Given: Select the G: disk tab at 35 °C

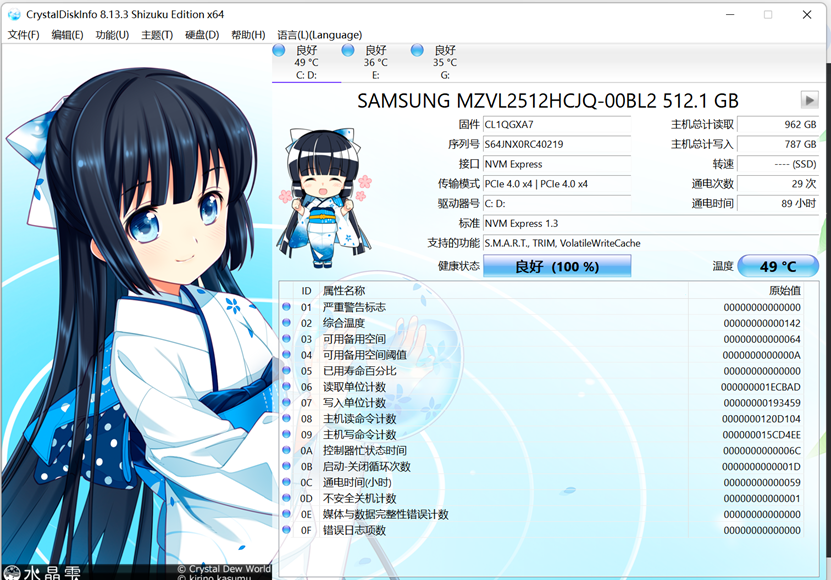Looking at the screenshot, I should tap(445, 63).
